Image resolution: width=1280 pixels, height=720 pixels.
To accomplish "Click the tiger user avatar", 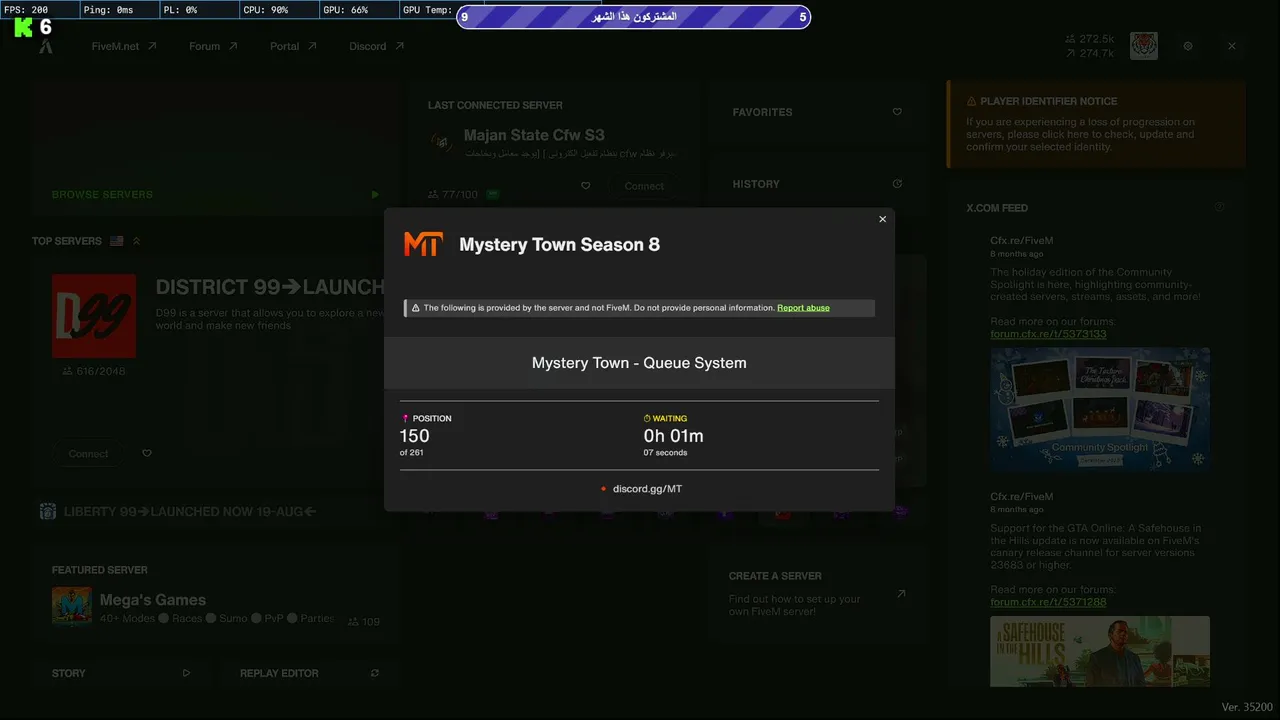I will click(x=1144, y=46).
